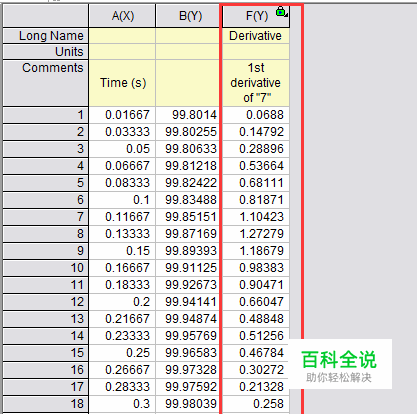Click cell with value 0.258
This screenshot has height=414, width=417.
click(x=256, y=404)
